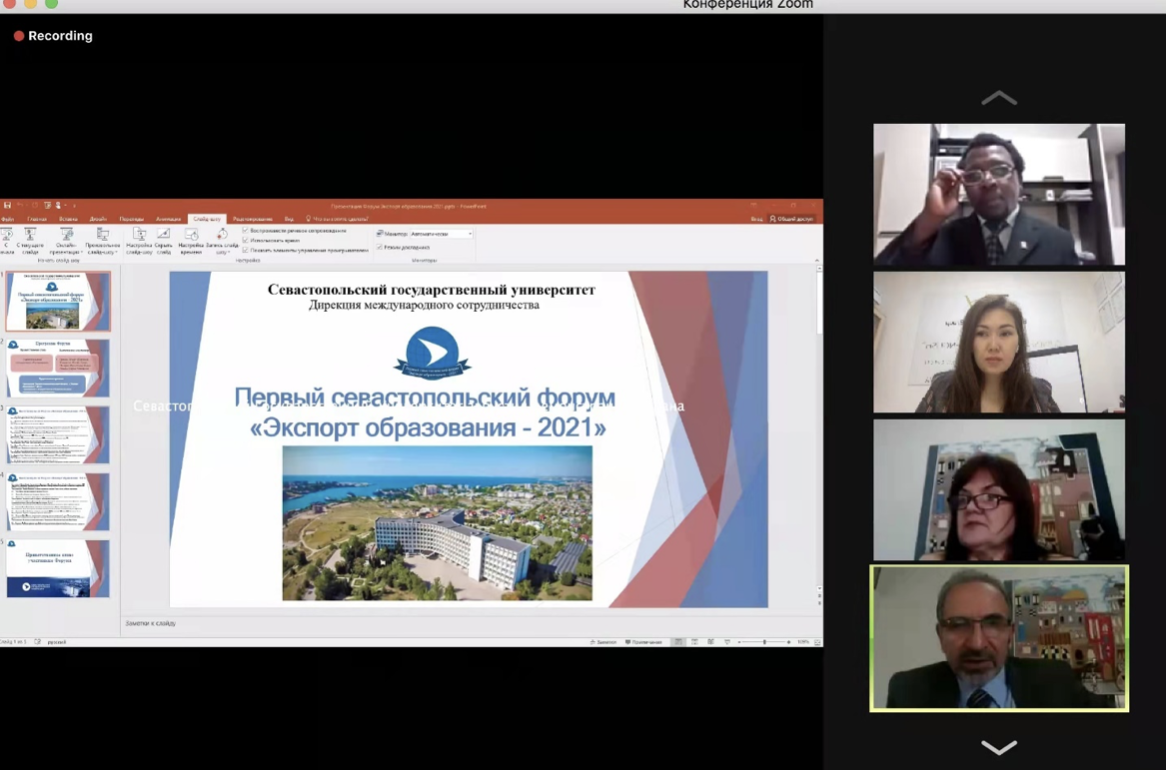Select highlighted active speaker video tile
1166x770 pixels.
999,638
